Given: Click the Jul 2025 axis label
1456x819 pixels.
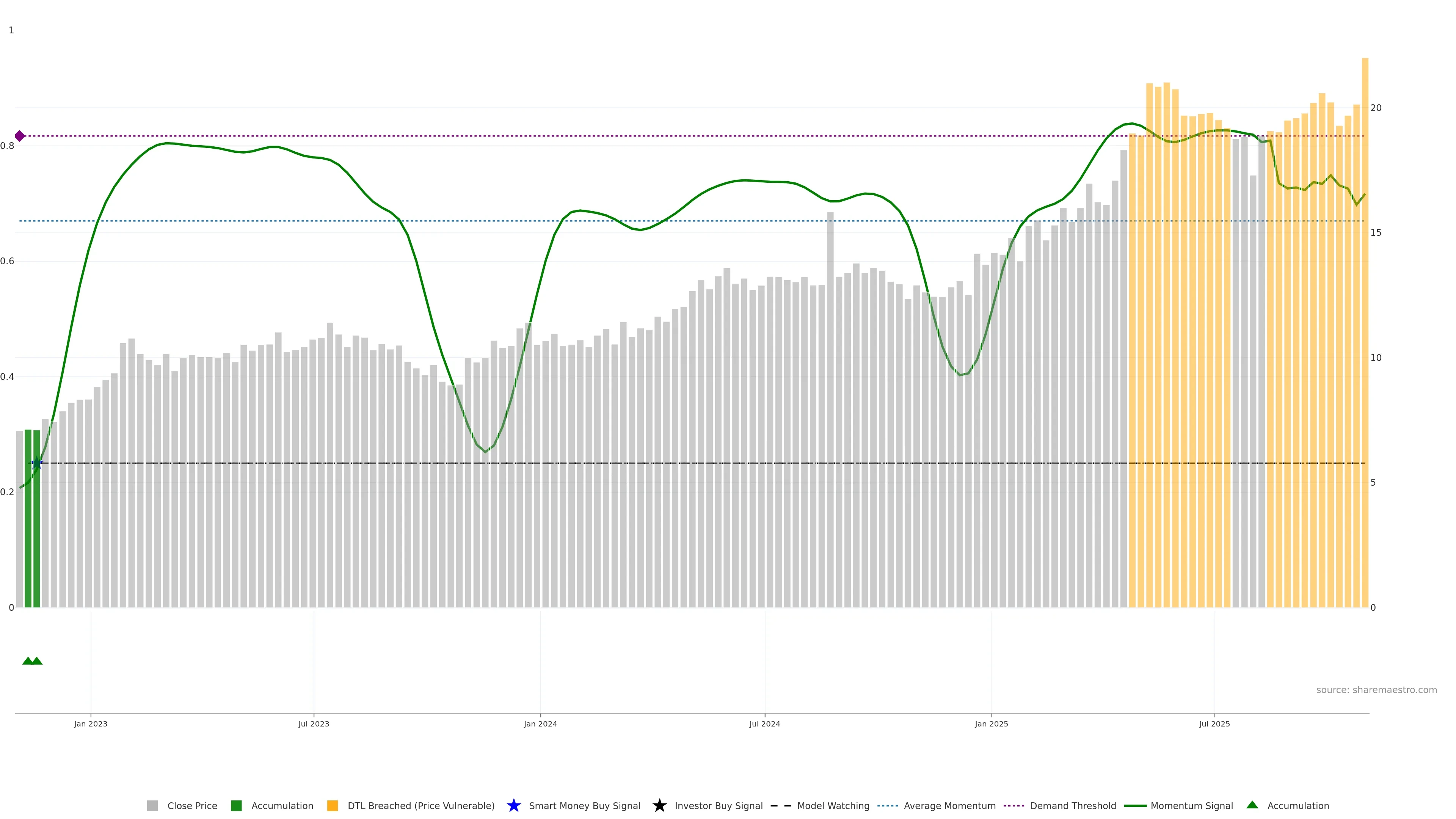Looking at the screenshot, I should 1214,723.
